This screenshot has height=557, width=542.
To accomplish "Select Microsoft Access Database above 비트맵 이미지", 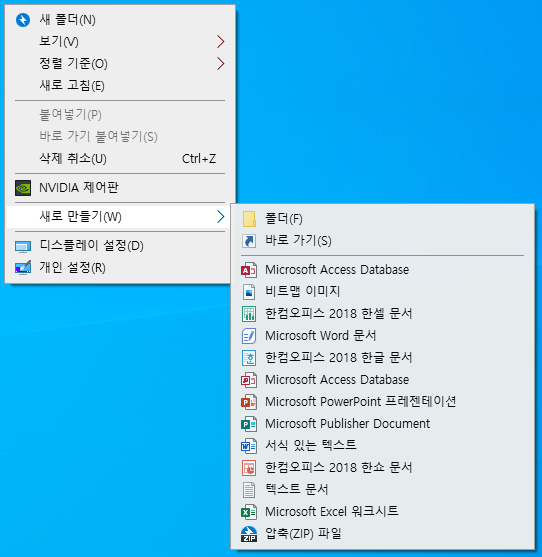I will coord(383,270).
